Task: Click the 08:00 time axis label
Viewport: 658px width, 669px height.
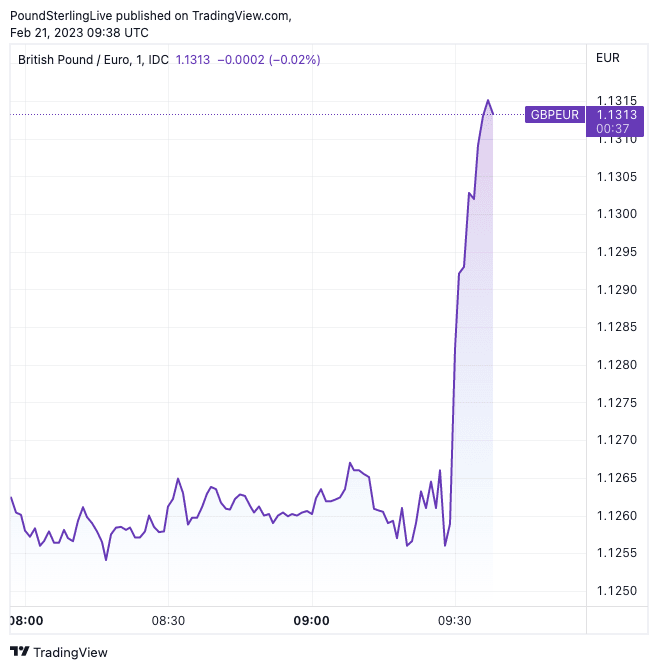Action: coord(26,621)
